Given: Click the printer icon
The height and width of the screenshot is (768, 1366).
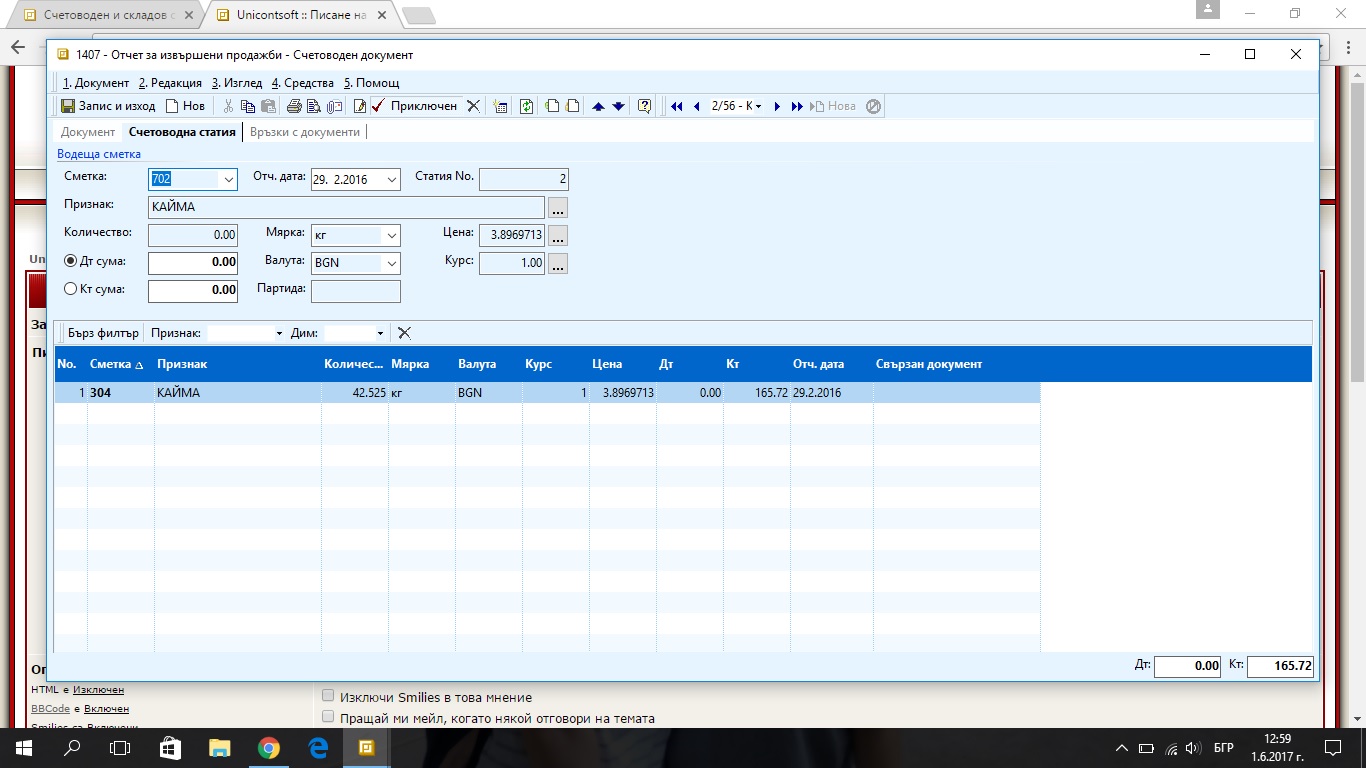Looking at the screenshot, I should click(294, 106).
